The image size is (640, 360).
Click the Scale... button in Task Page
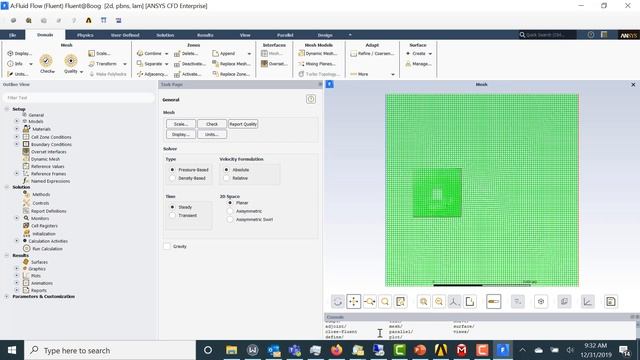click(180, 124)
